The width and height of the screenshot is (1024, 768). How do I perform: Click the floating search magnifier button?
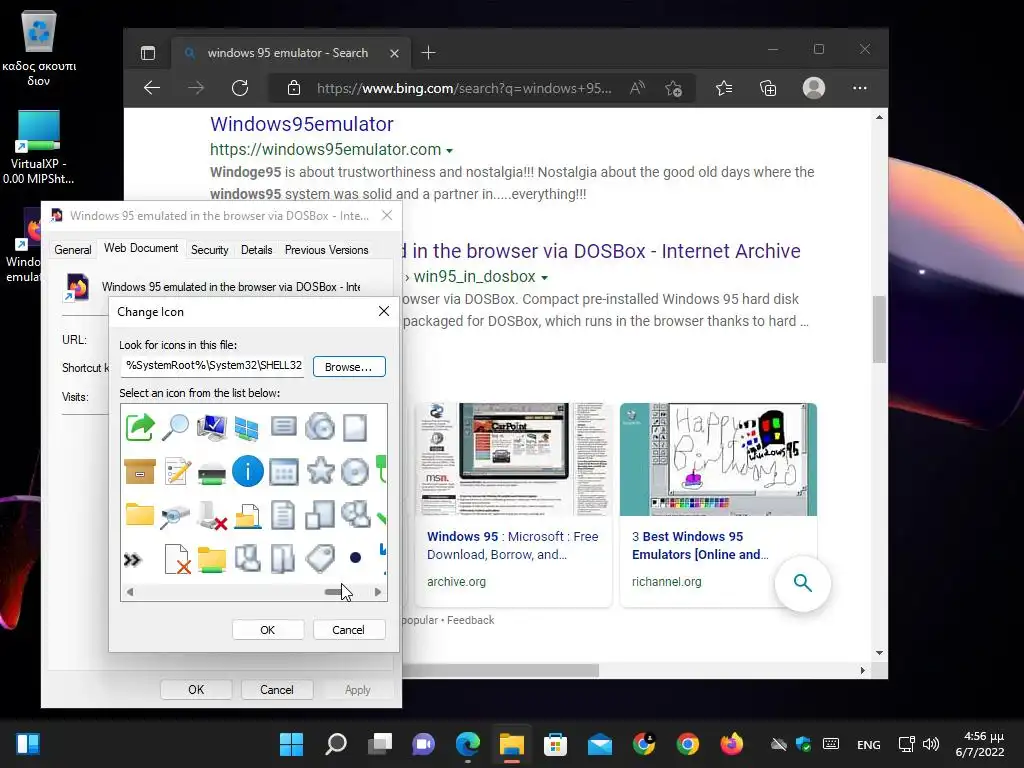click(x=803, y=583)
